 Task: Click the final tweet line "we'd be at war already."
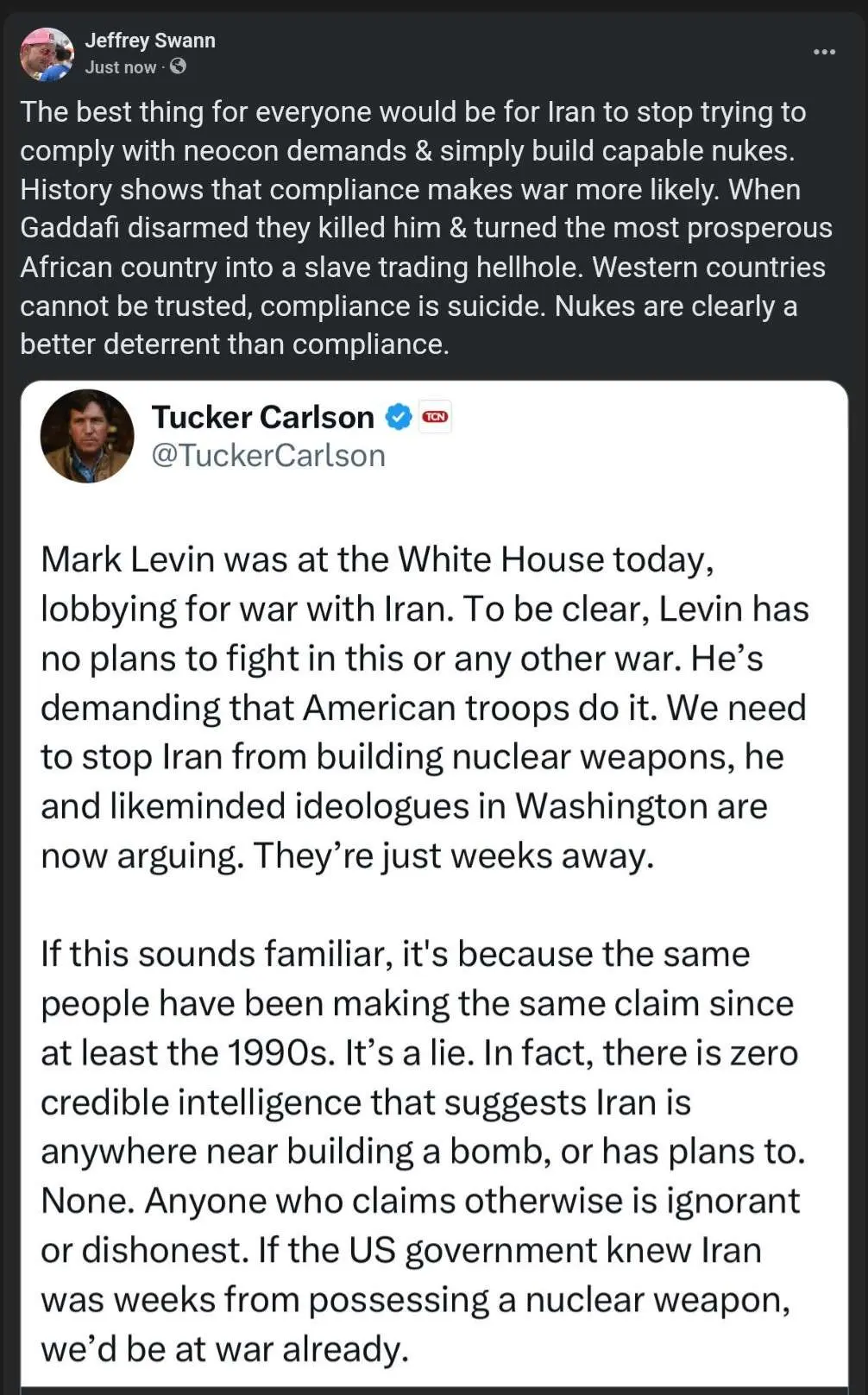224,1349
